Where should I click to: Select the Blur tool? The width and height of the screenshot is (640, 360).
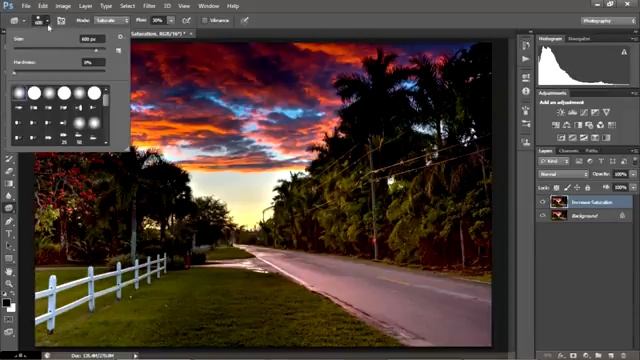coord(9,196)
